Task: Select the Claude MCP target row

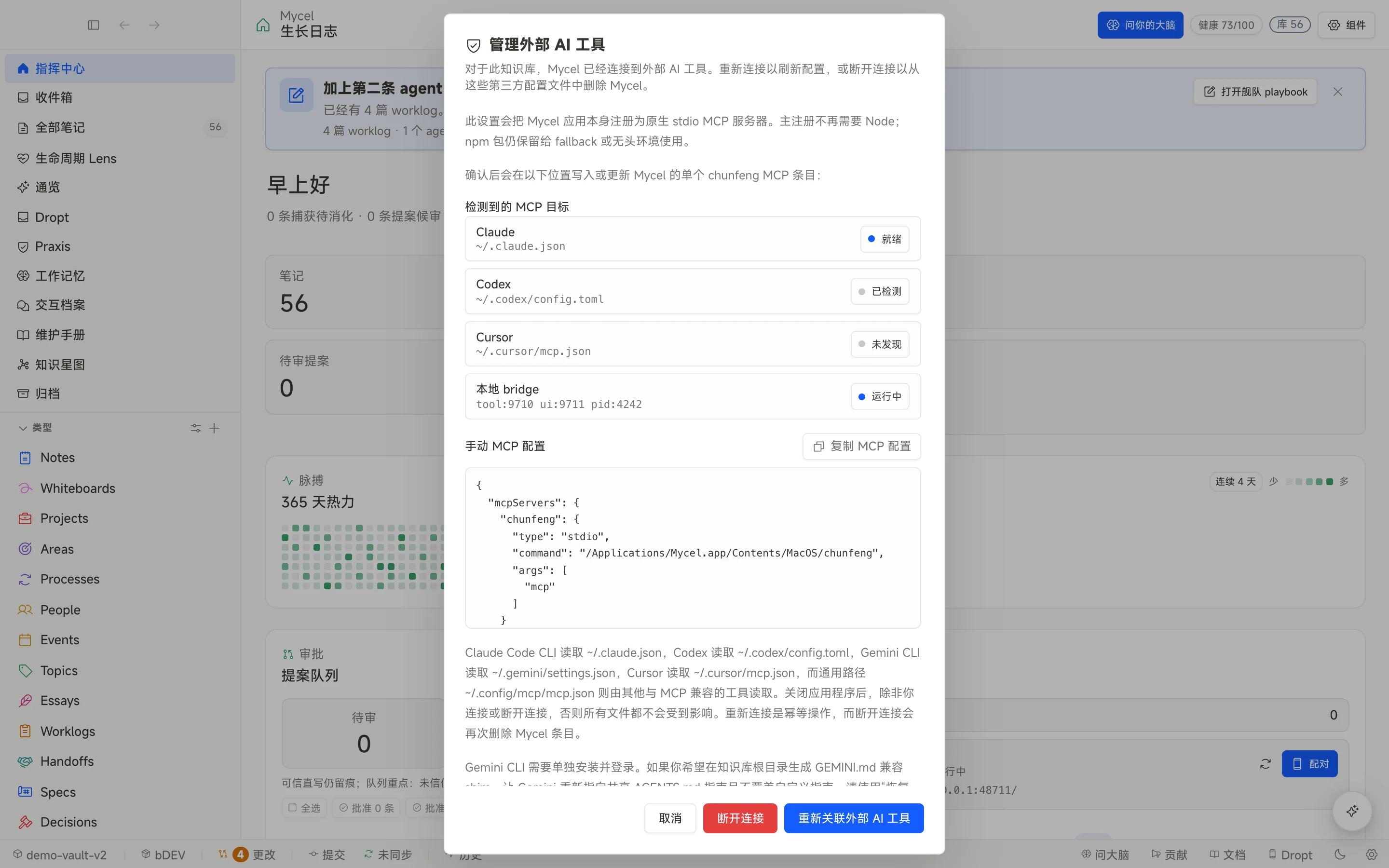Action: [693, 239]
